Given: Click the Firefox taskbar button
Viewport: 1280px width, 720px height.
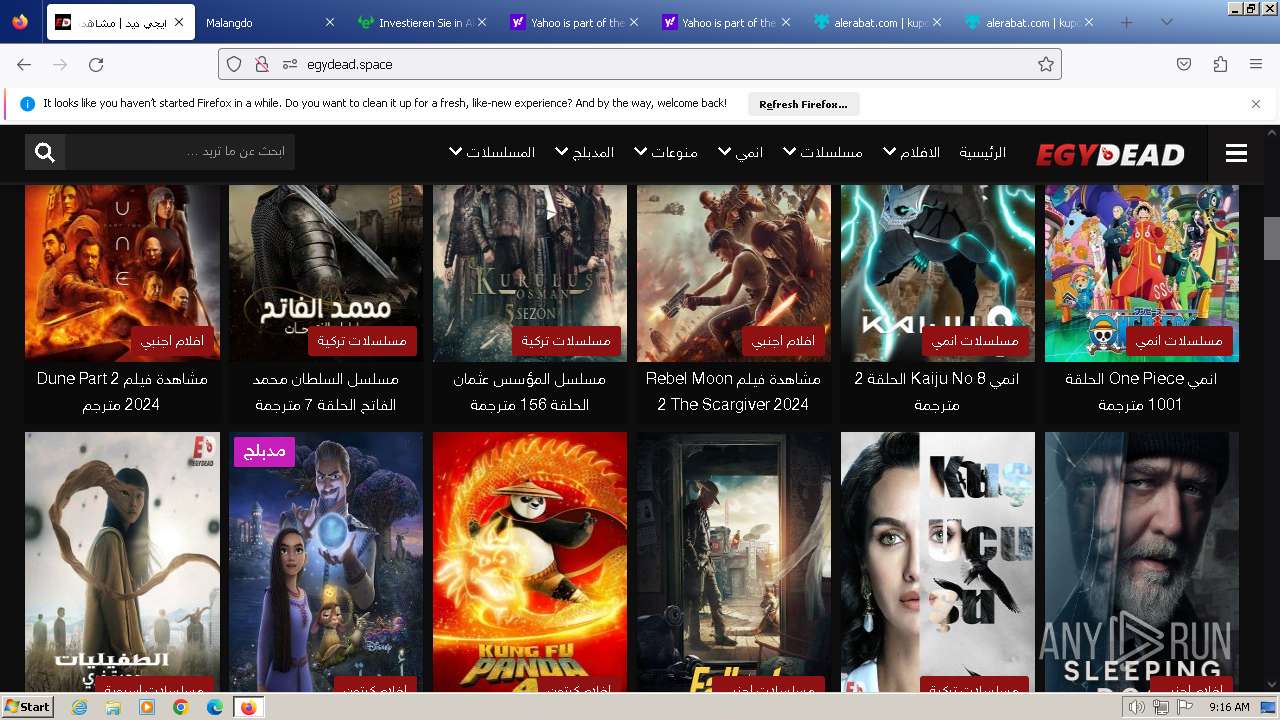Looking at the screenshot, I should point(248,707).
